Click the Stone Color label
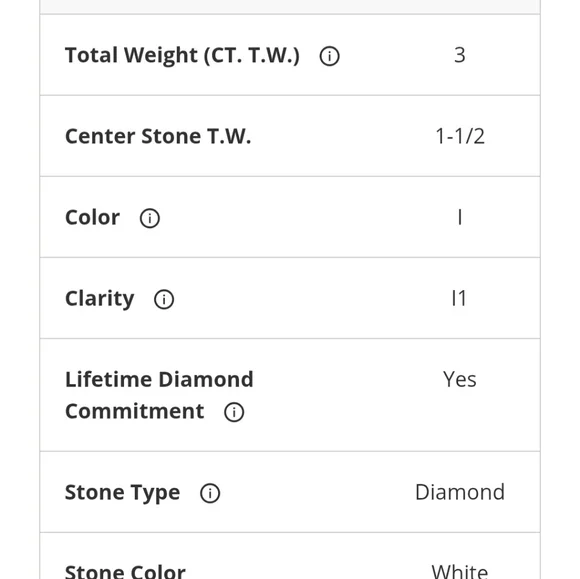 pyautogui.click(x=125, y=571)
